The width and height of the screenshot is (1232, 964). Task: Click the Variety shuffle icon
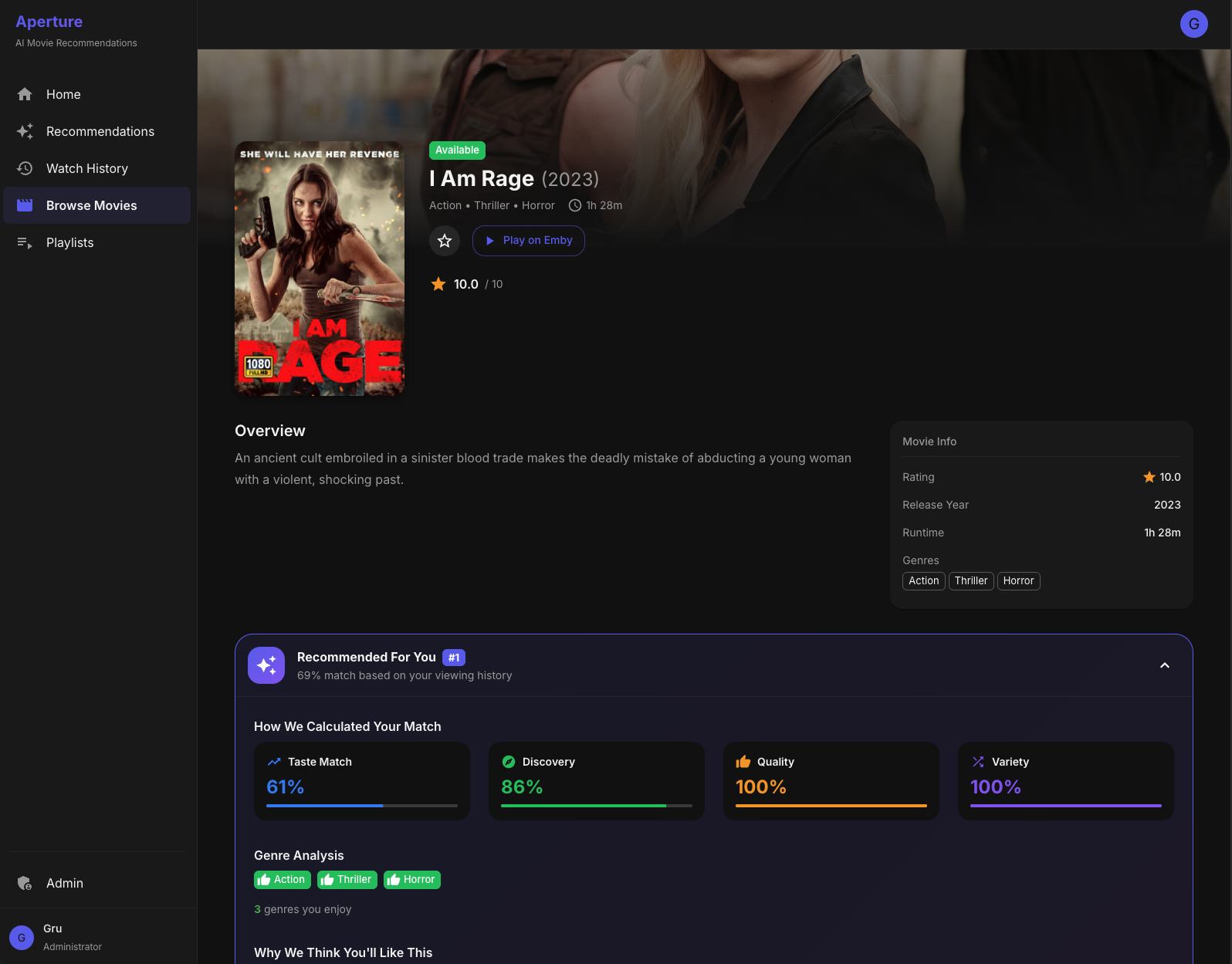coord(978,762)
